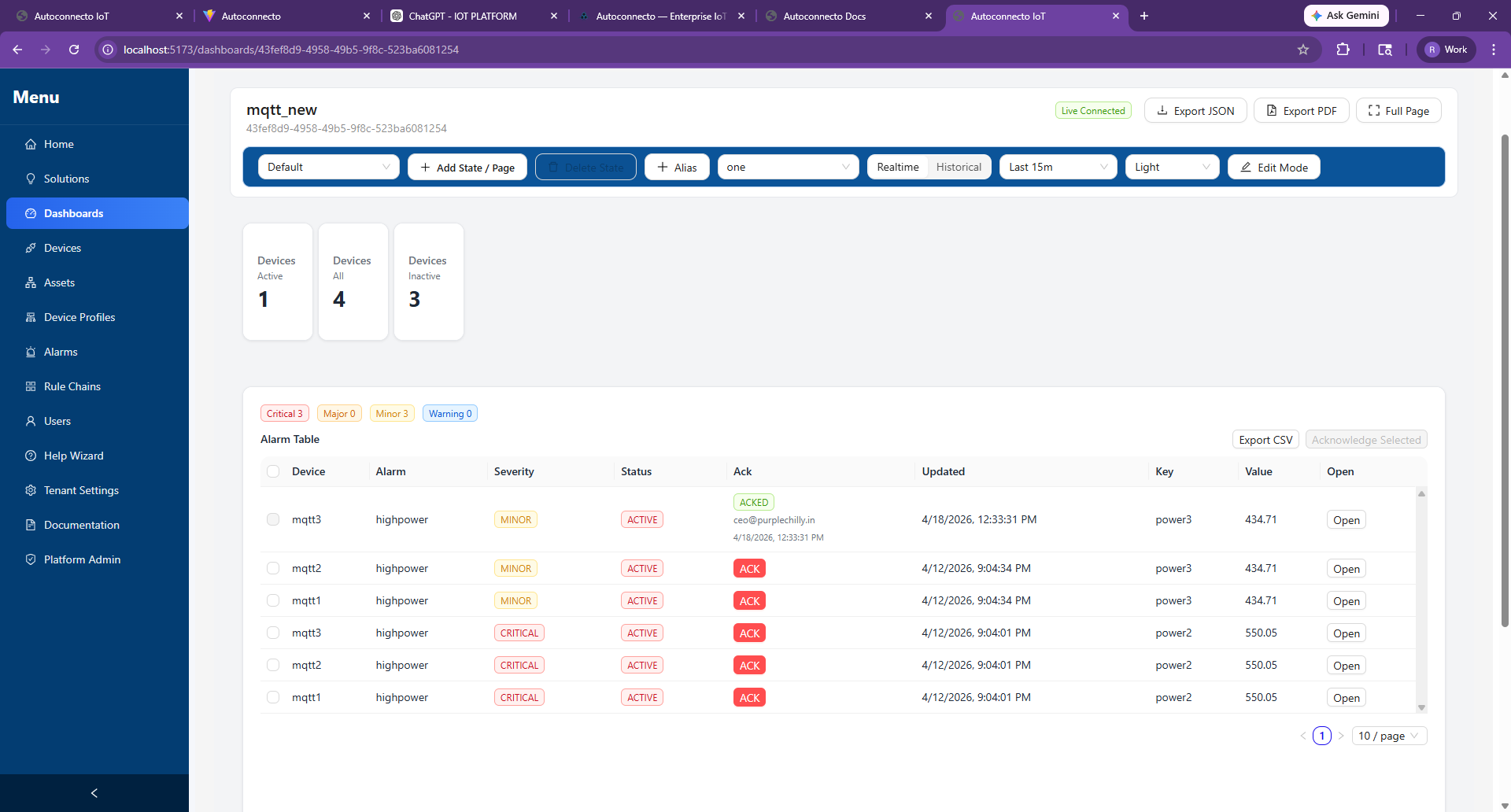Check the mqtt1 MINOR alarm row checkbox
This screenshot has height=812, width=1511.
pyautogui.click(x=273, y=600)
